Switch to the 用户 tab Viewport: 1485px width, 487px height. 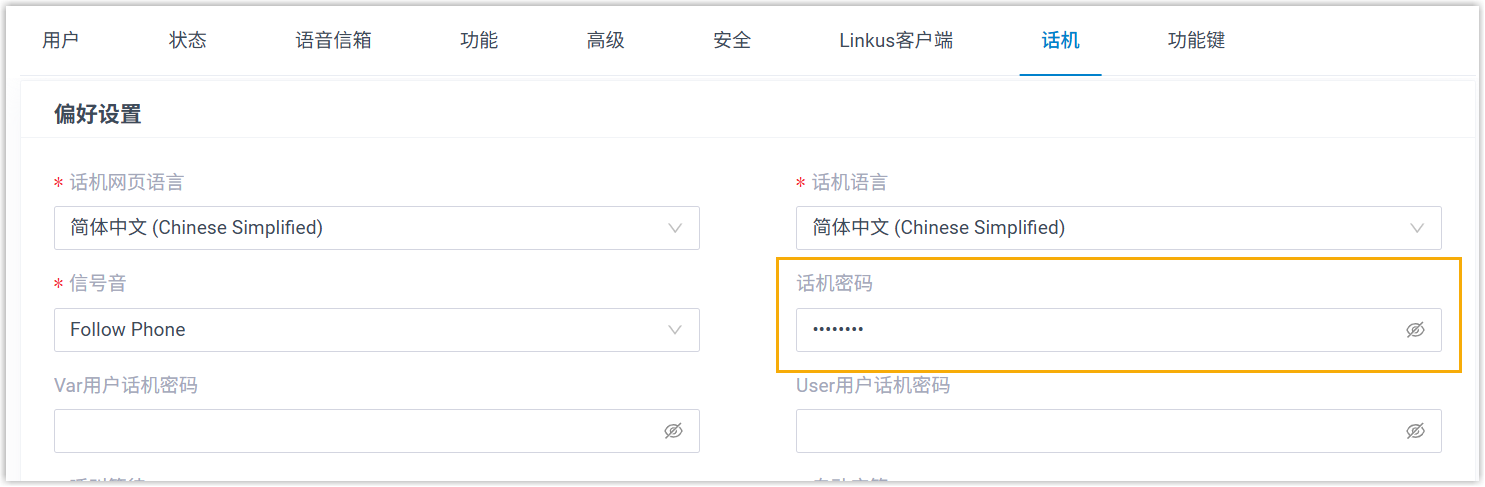point(60,41)
